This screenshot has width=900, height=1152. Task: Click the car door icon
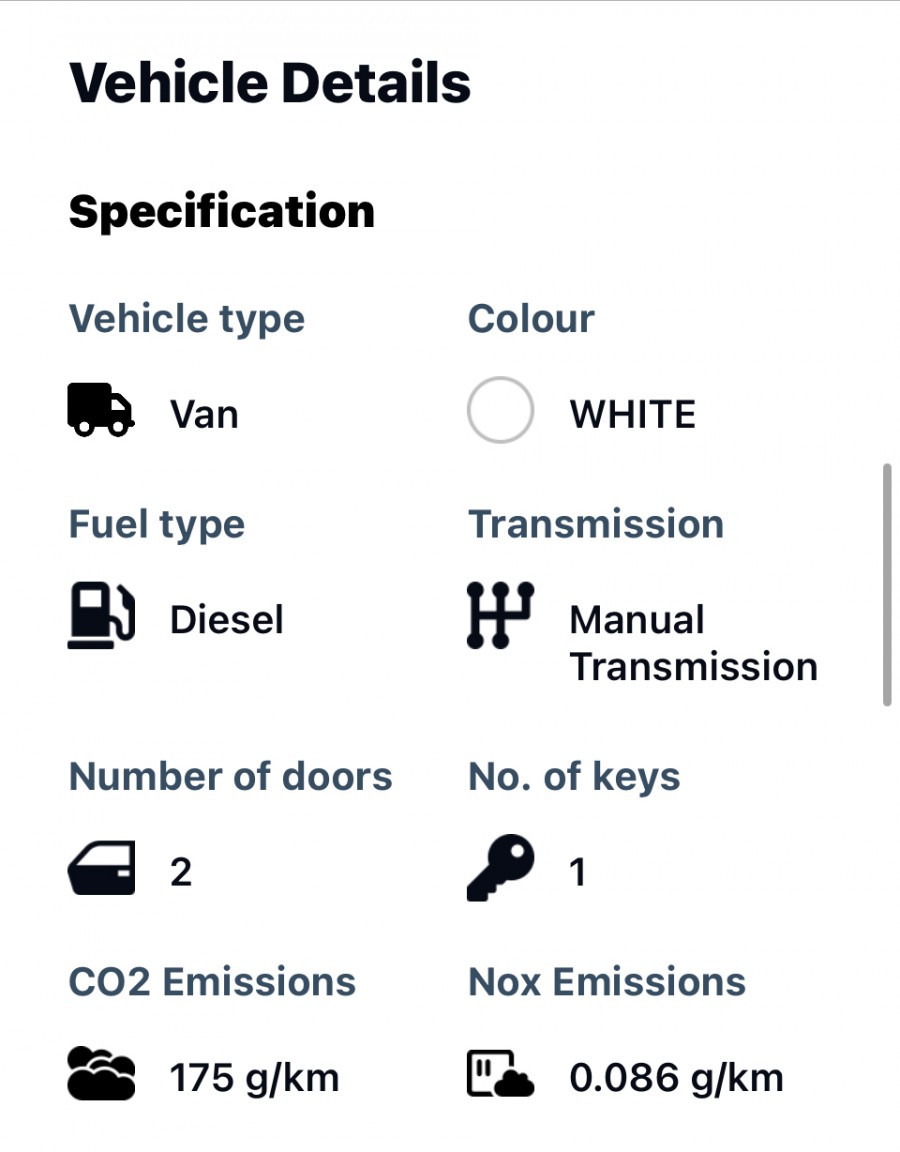pyautogui.click(x=100, y=867)
